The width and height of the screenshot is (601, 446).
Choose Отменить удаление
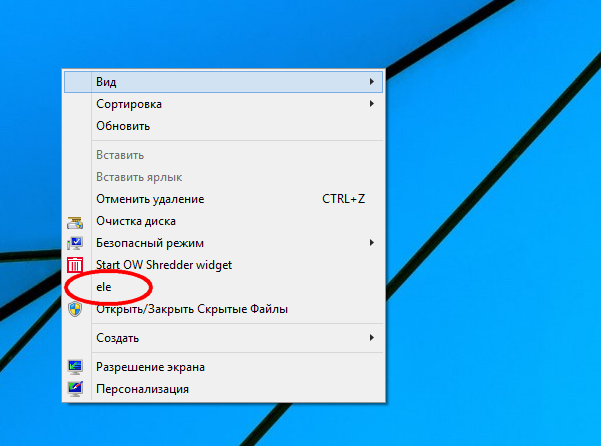point(223,199)
